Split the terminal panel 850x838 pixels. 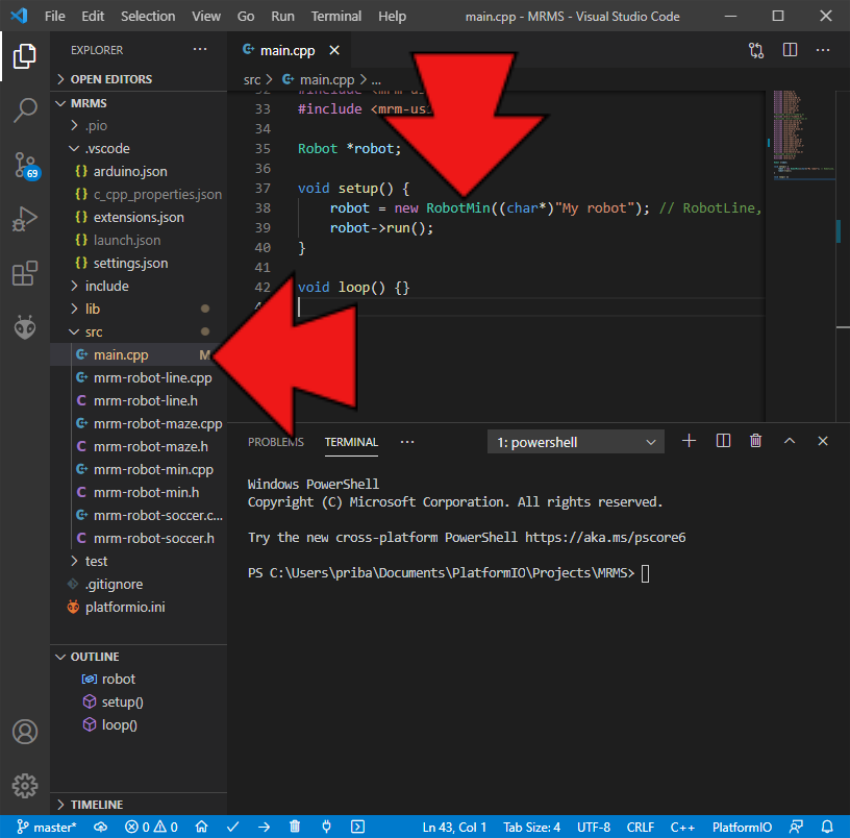723,441
